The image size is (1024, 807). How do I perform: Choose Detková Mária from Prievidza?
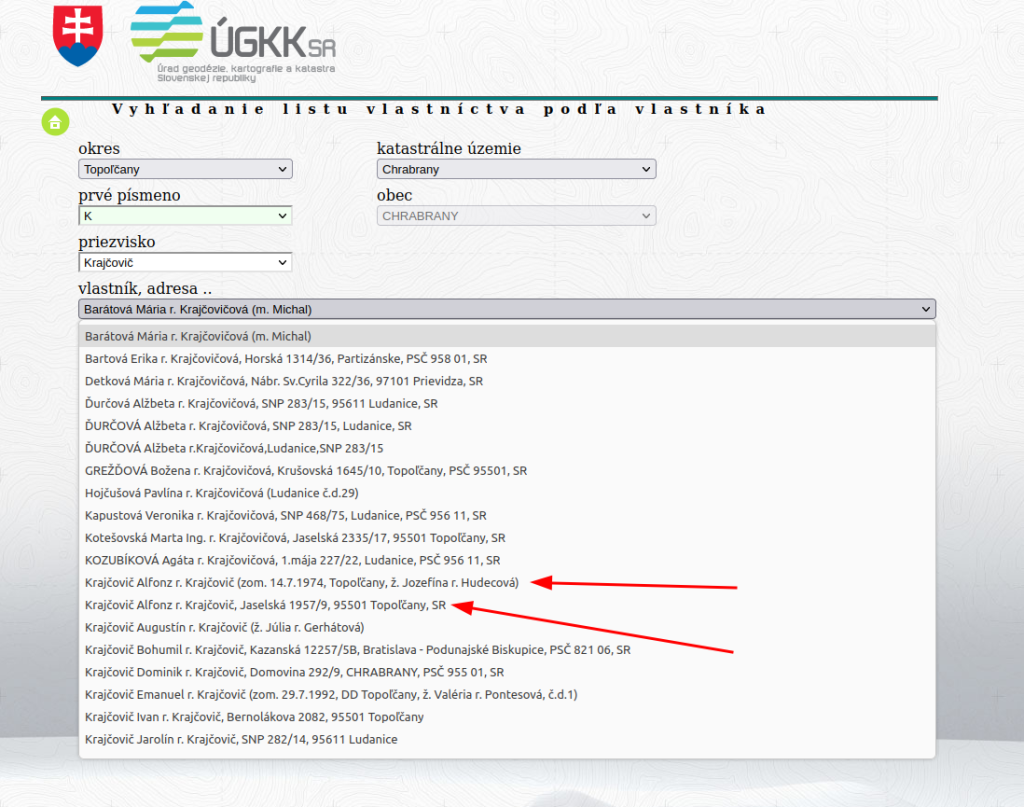tap(284, 381)
